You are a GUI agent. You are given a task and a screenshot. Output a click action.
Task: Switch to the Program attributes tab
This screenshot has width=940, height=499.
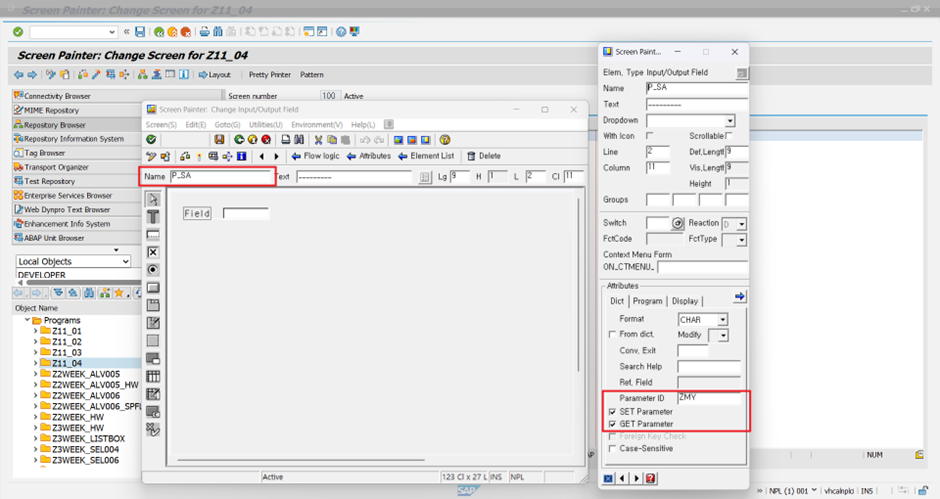(x=647, y=301)
